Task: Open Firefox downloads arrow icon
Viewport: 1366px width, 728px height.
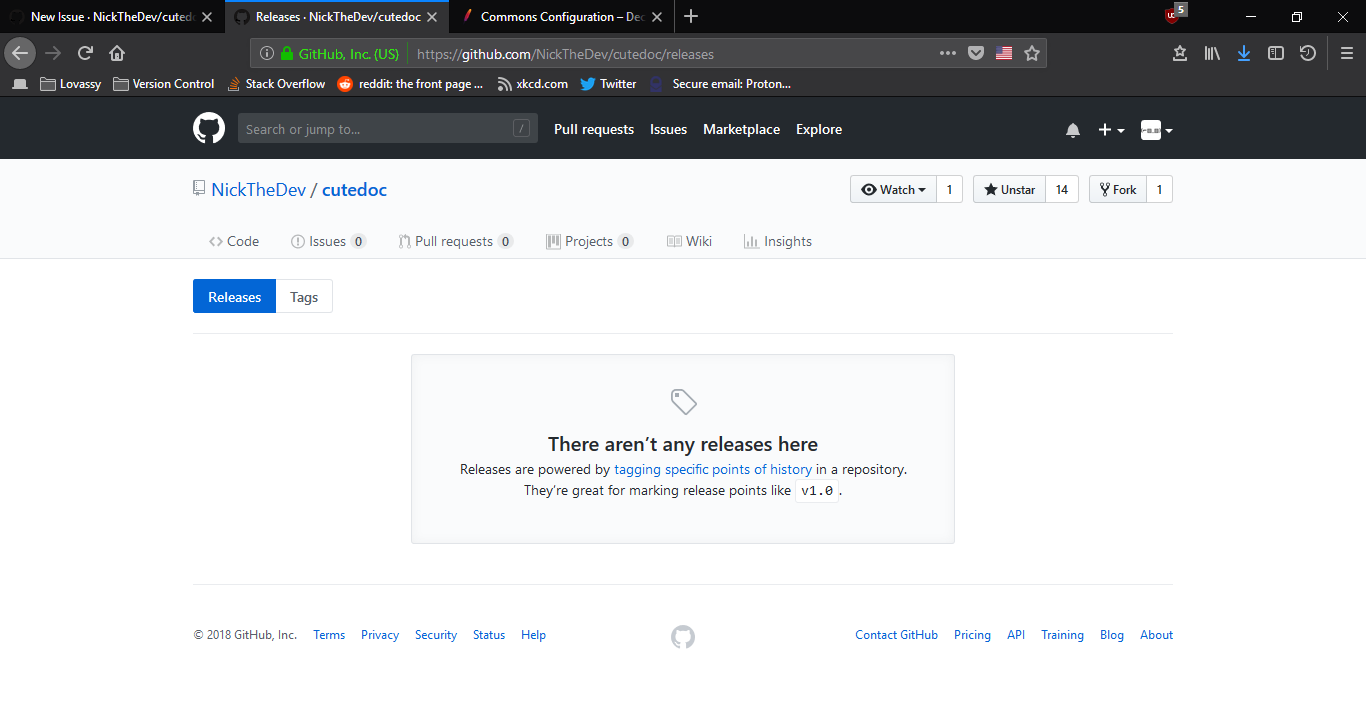Action: click(1244, 53)
